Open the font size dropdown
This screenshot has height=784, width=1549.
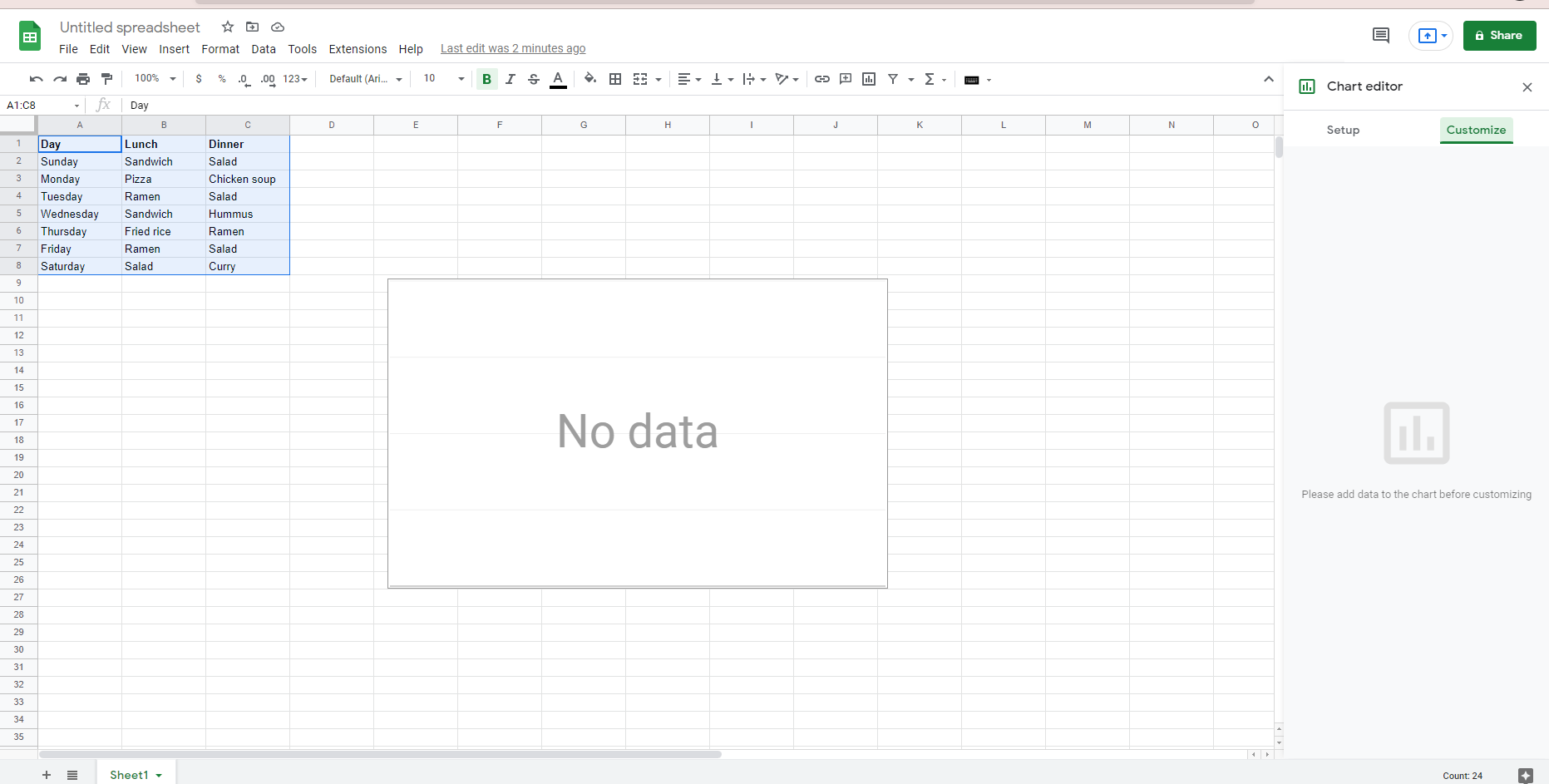443,79
